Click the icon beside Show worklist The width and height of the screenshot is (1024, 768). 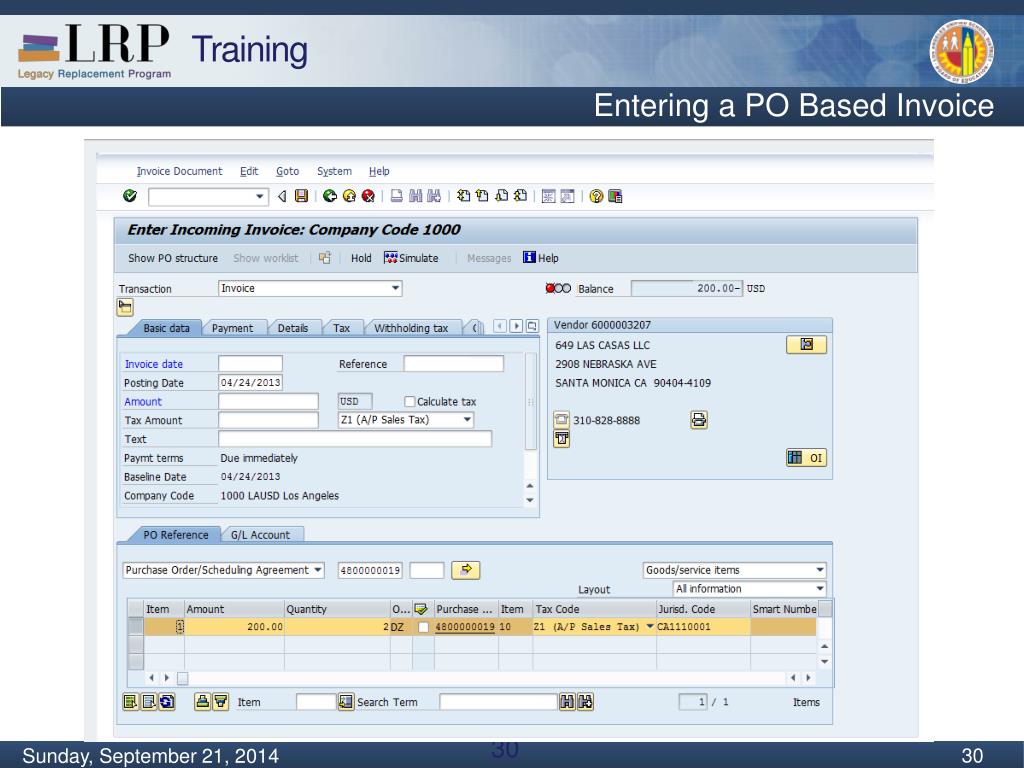[325, 258]
